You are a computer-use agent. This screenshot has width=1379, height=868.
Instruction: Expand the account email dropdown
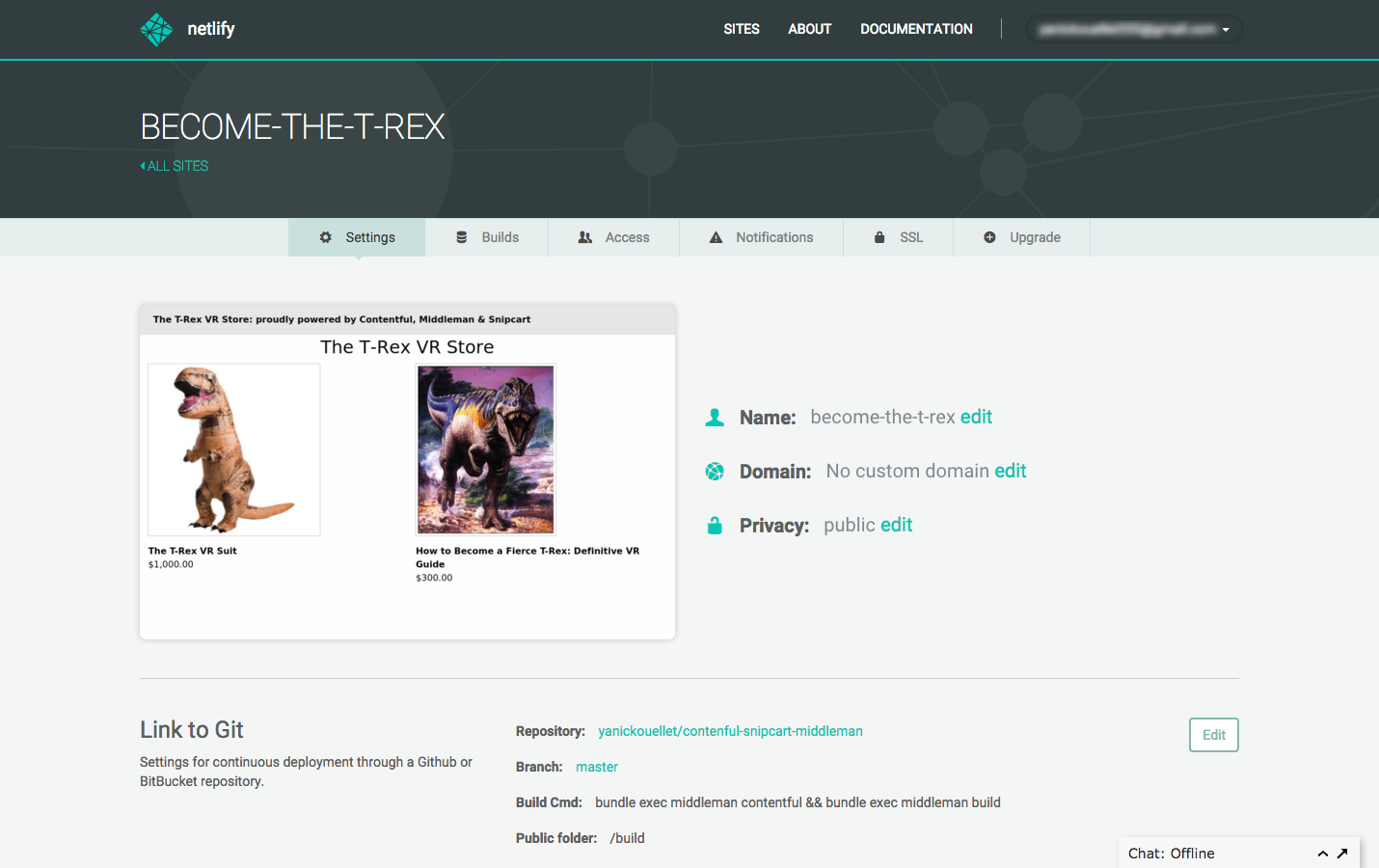[x=1134, y=29]
